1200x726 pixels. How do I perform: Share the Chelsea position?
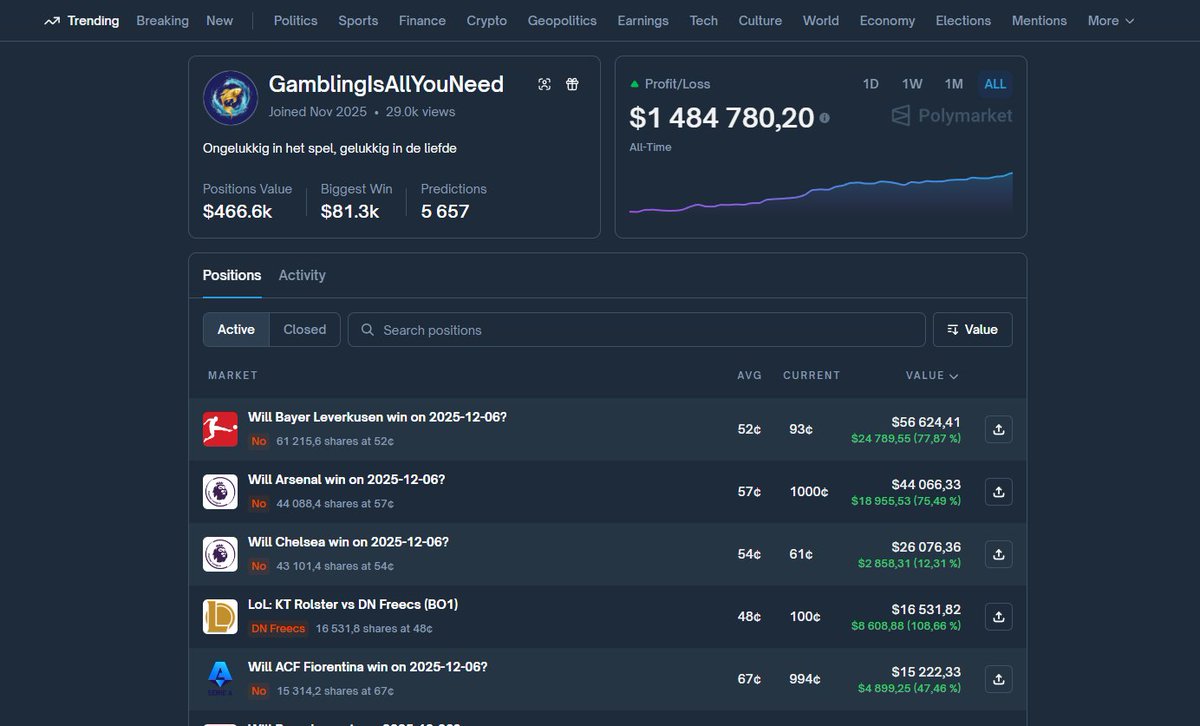click(x=998, y=554)
